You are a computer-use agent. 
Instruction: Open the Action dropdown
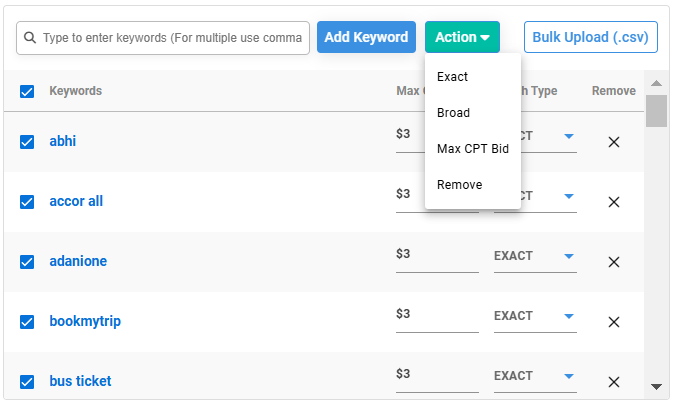(x=462, y=37)
